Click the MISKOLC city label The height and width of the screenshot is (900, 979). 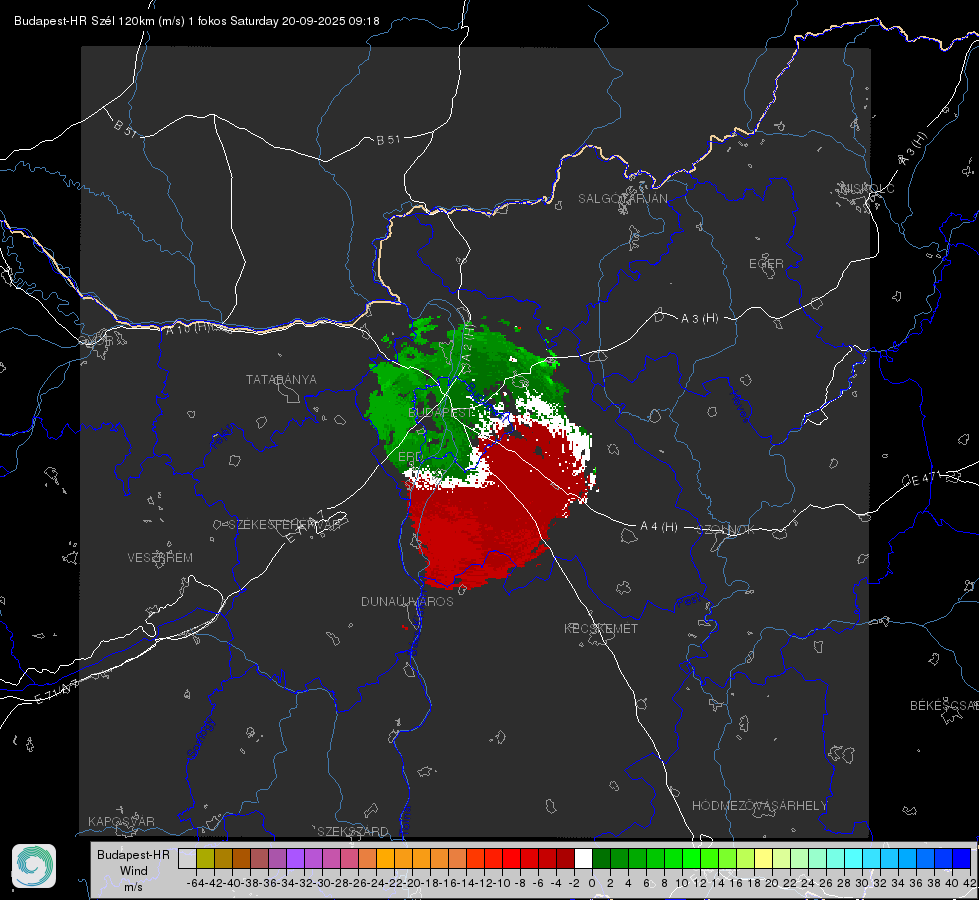coord(867,188)
